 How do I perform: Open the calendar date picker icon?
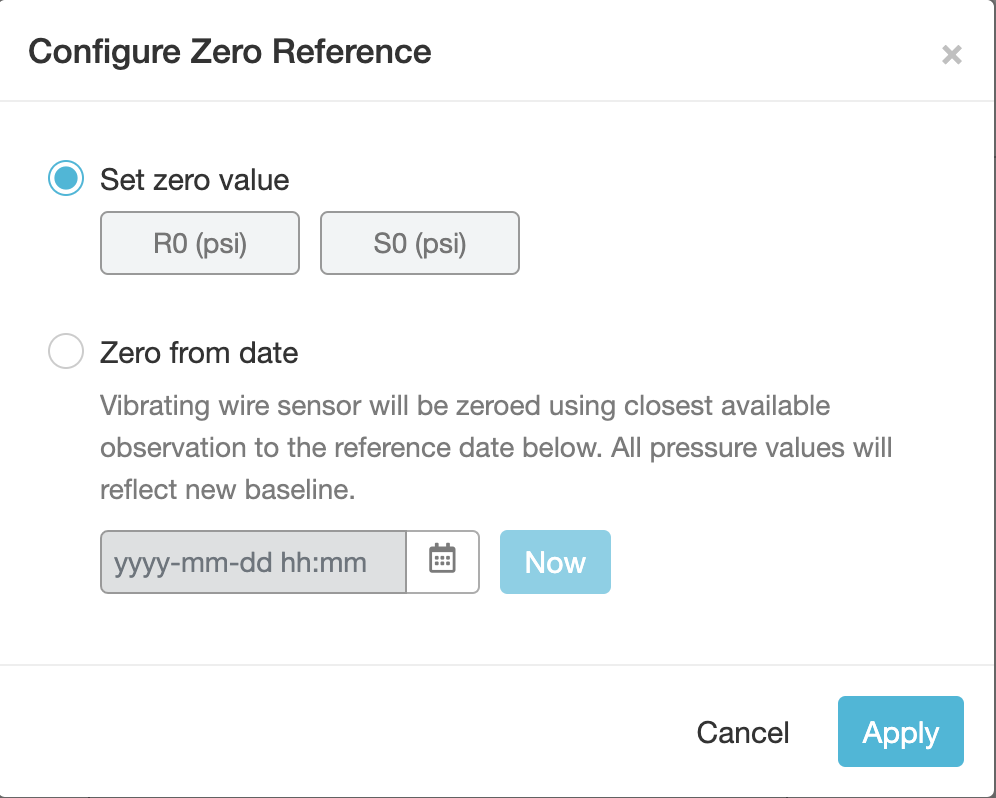[x=443, y=562]
